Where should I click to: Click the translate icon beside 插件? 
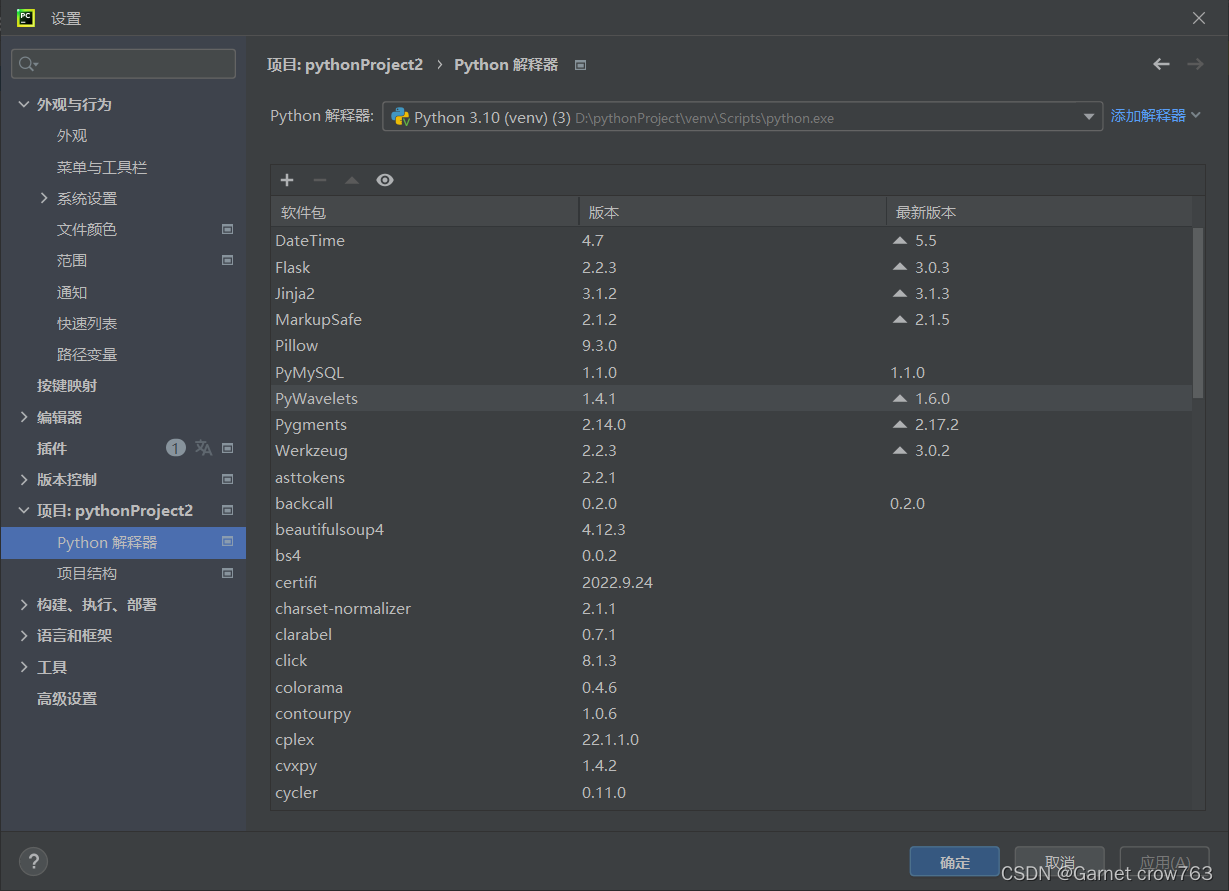coord(203,448)
